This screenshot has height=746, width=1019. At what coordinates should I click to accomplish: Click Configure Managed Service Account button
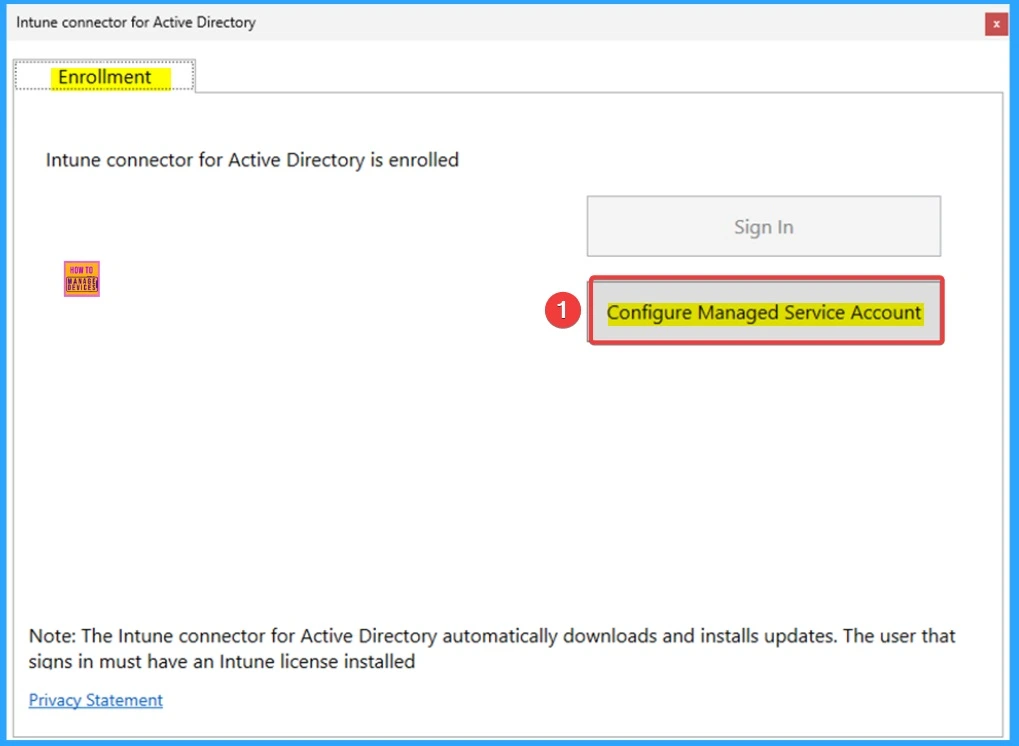coord(766,311)
